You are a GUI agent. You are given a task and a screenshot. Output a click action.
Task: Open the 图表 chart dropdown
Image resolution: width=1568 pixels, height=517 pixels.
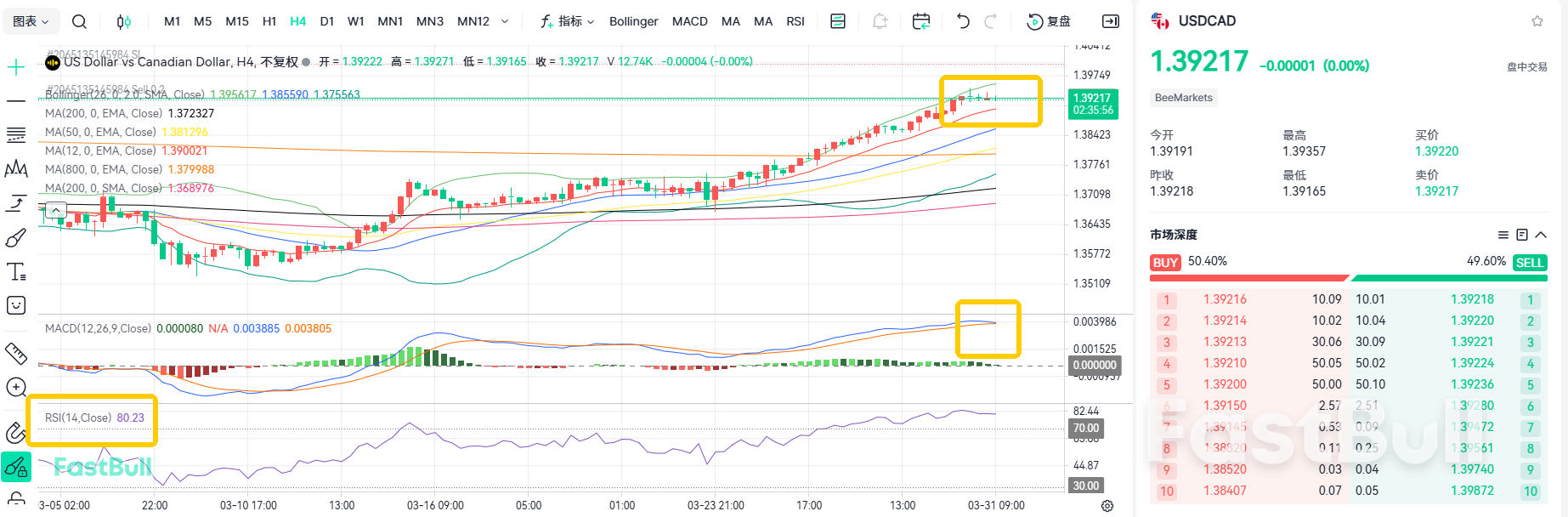click(31, 21)
